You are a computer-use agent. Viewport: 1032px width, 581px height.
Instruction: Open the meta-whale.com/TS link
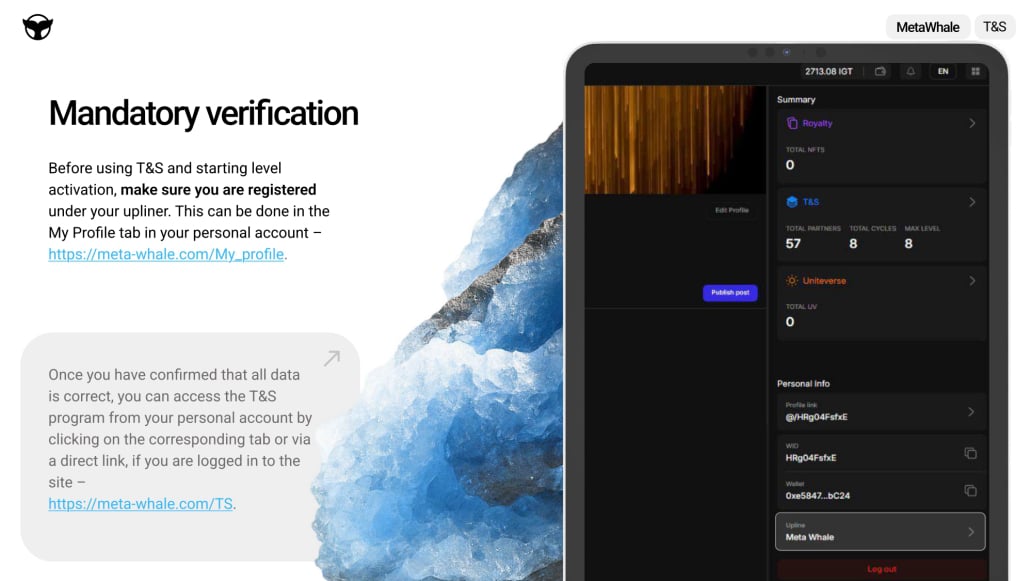click(140, 503)
